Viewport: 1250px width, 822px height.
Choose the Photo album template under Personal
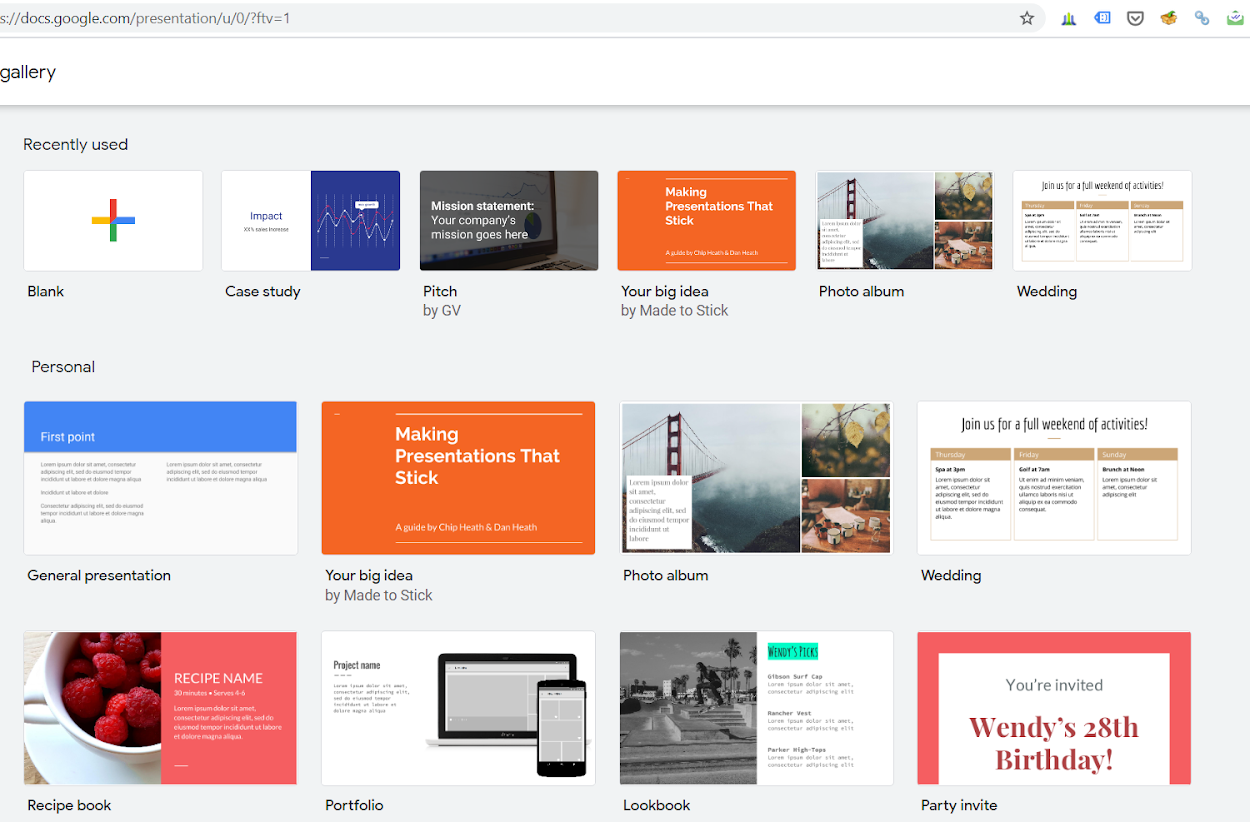[756, 477]
